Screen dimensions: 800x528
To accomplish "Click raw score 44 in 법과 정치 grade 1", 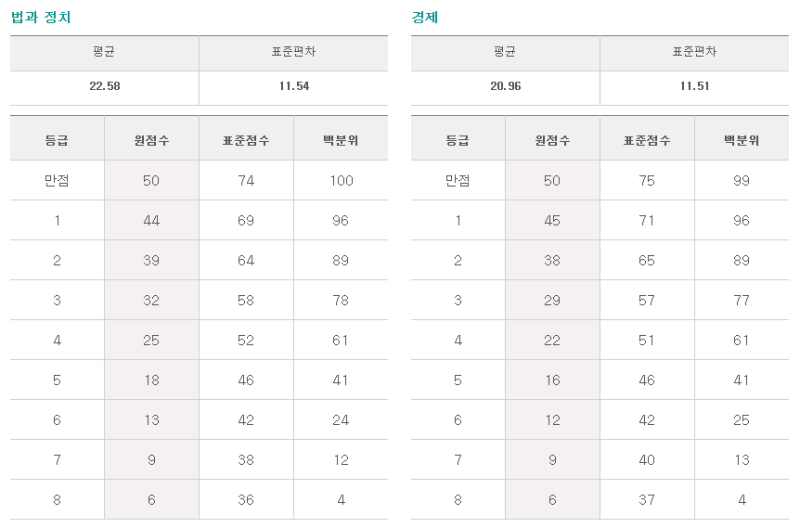I will [x=152, y=220].
